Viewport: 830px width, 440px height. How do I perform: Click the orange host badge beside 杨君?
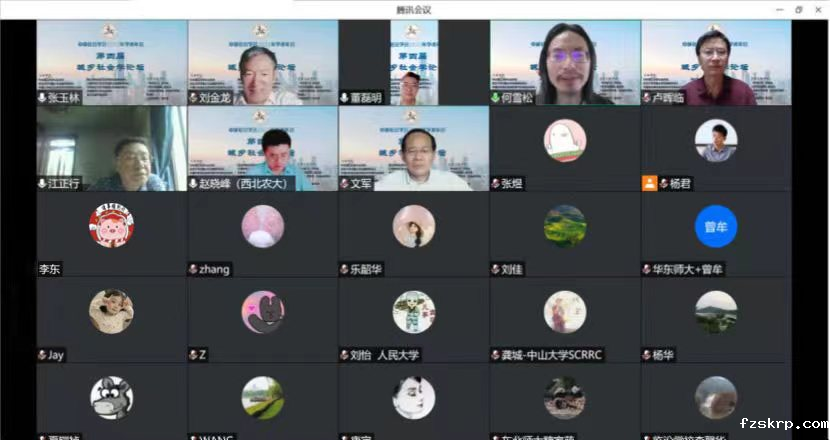point(649,183)
